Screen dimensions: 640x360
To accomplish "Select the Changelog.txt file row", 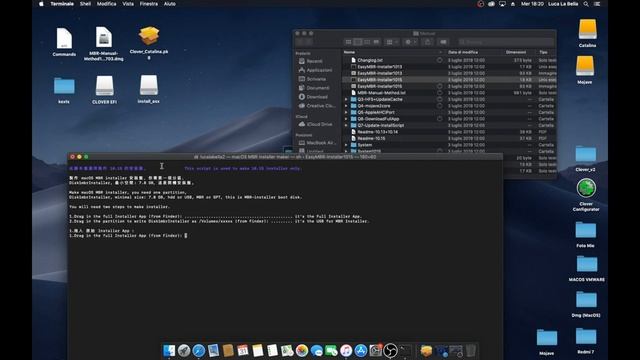I will tap(449, 60).
